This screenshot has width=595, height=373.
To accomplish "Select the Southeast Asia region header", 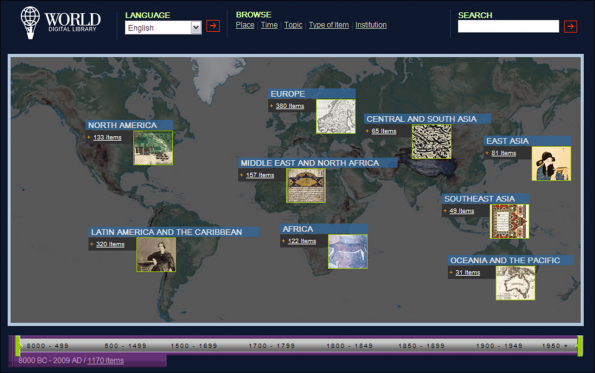I will click(485, 198).
